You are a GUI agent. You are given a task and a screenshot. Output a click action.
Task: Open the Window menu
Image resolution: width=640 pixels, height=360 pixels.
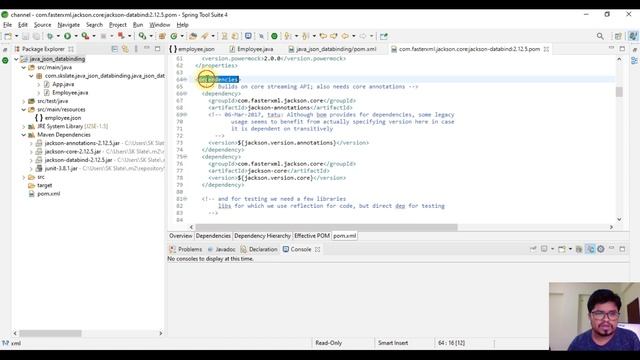click(160, 25)
